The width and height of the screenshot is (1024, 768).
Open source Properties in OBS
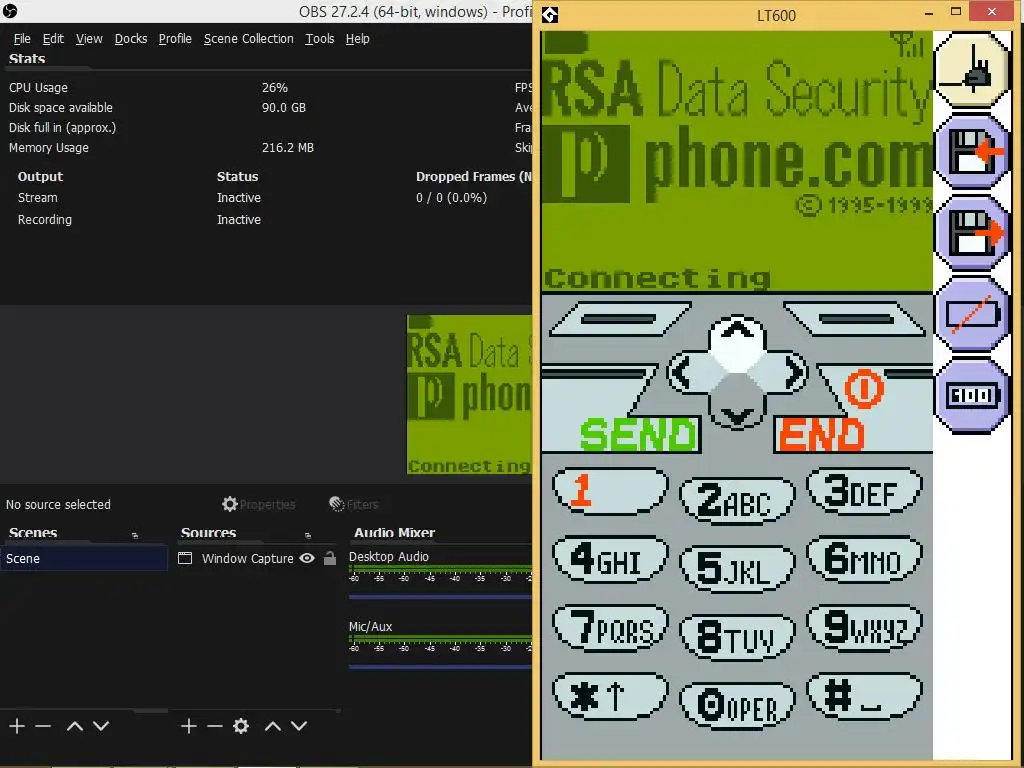259,504
